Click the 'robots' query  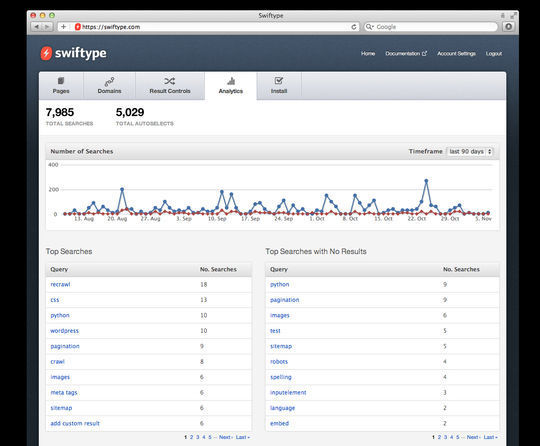279,362
